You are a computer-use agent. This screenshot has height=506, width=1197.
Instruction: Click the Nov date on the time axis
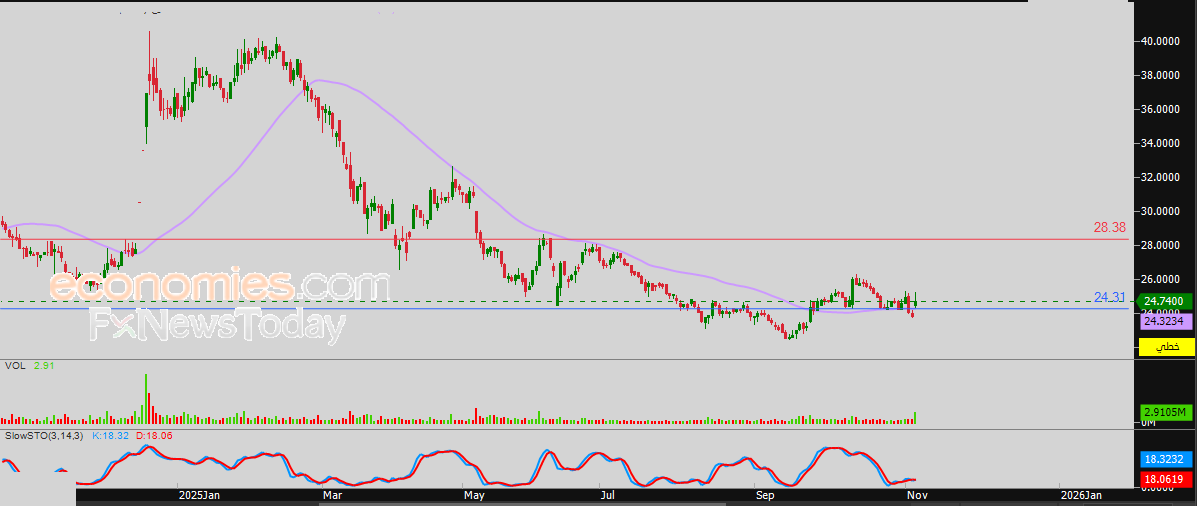pyautogui.click(x=915, y=495)
